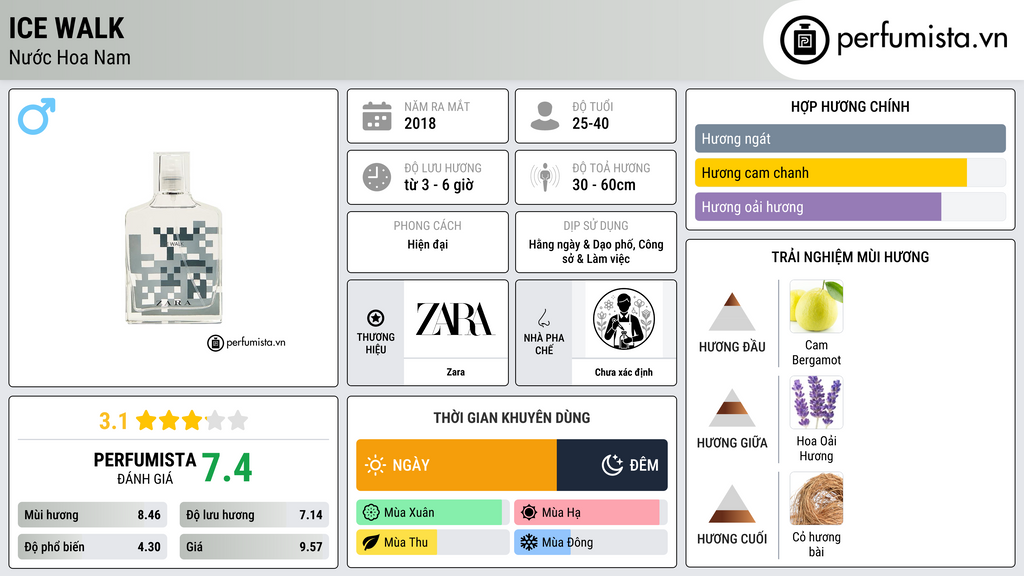
Task: Click the Cỏ hương bài note image
Action: [816, 498]
